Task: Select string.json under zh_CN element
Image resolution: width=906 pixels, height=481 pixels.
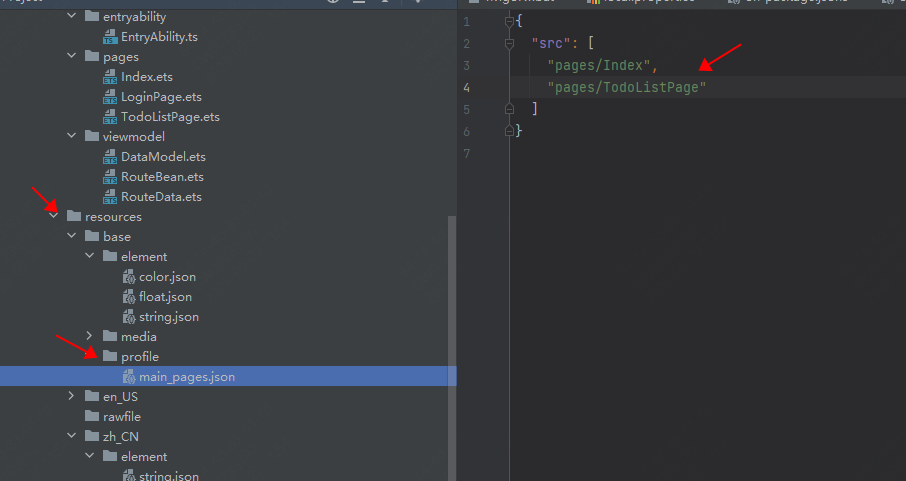Action: (169, 476)
